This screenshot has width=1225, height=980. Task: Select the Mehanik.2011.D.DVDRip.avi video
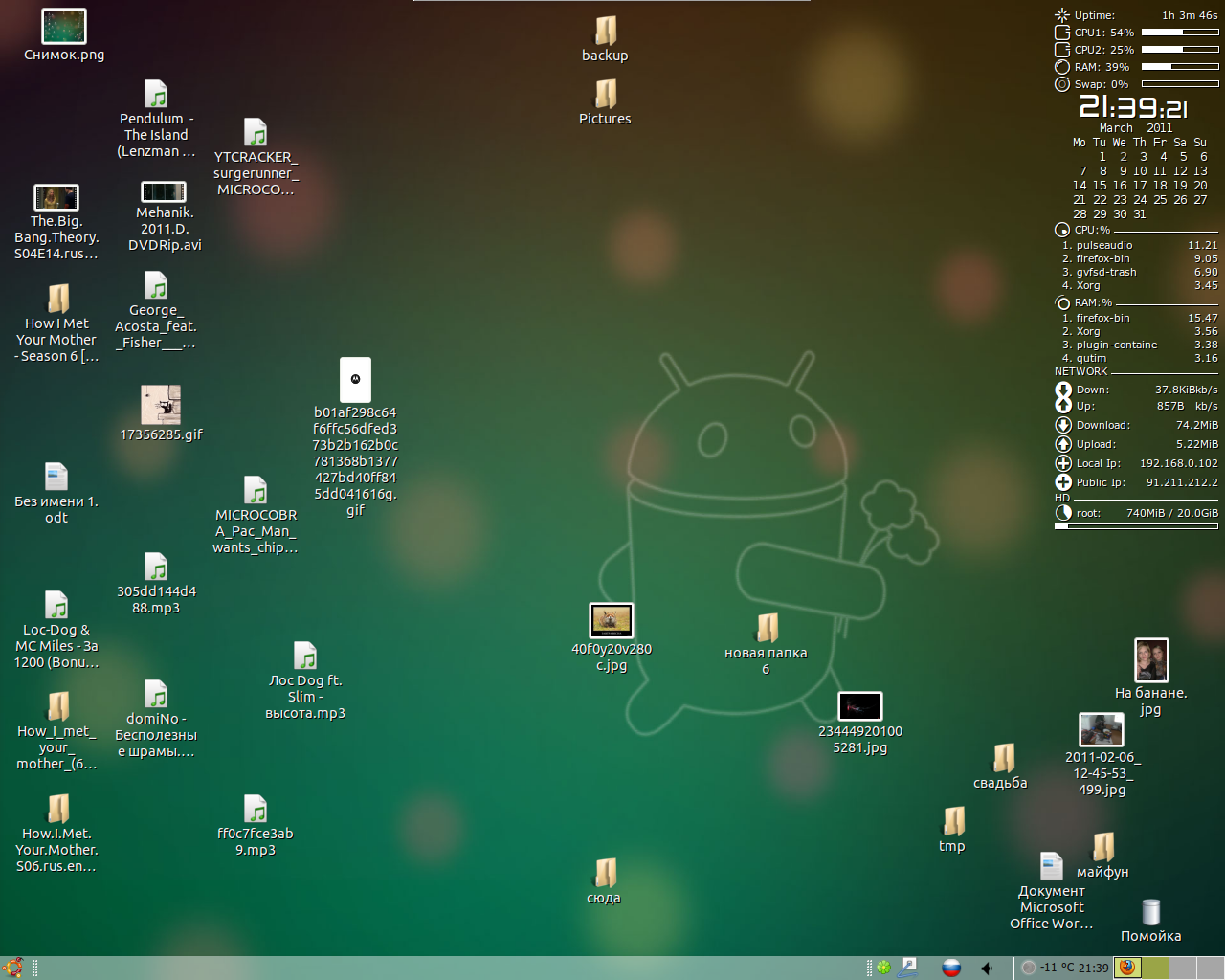tap(164, 216)
